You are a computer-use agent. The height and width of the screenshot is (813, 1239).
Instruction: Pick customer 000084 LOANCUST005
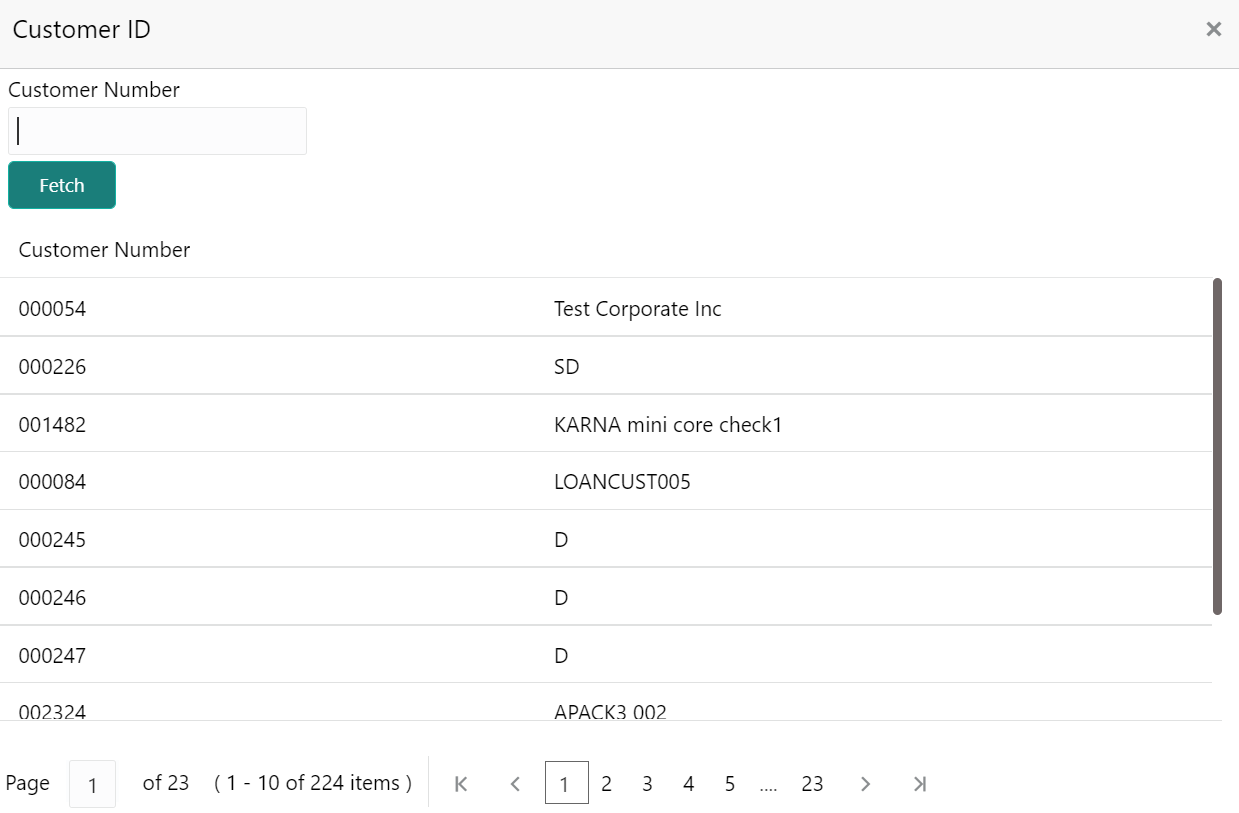point(606,481)
